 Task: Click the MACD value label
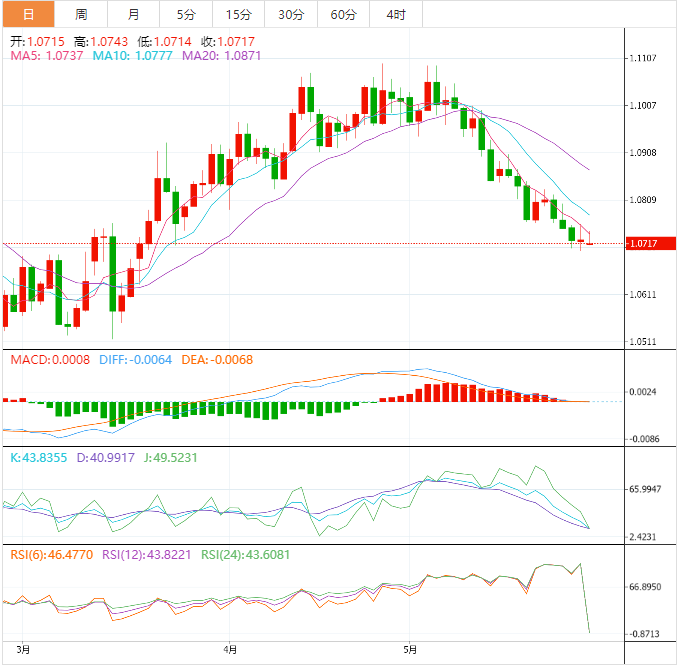pyautogui.click(x=50, y=359)
